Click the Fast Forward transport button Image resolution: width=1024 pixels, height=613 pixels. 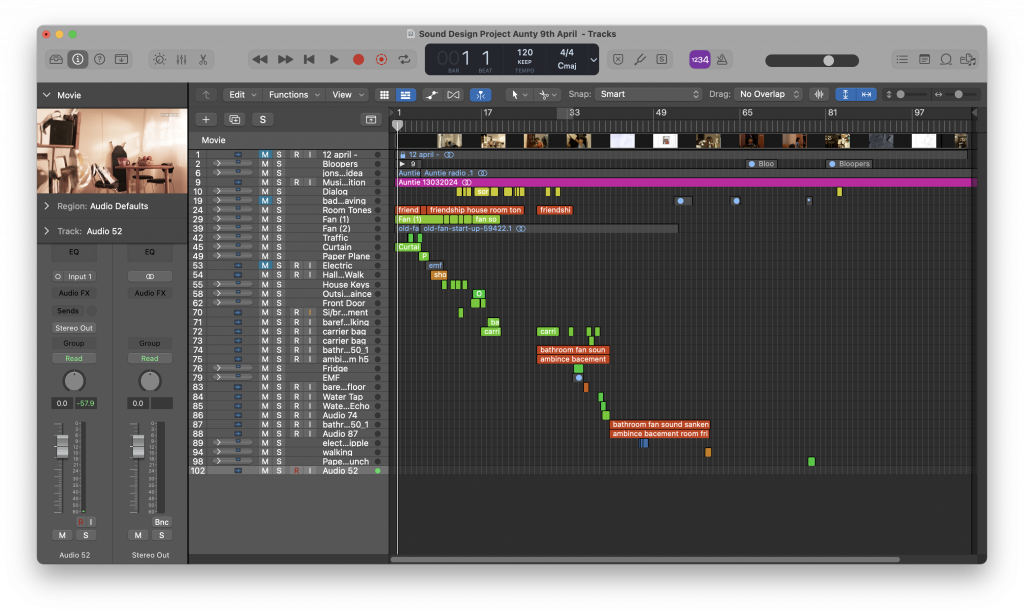tap(285, 59)
